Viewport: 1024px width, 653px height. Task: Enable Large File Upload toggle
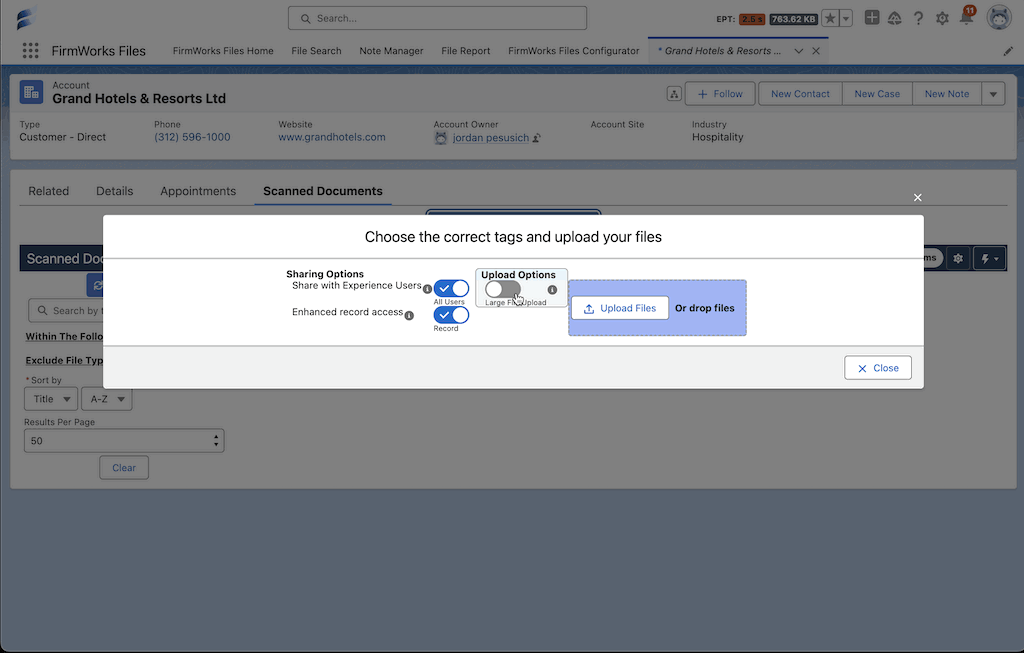(503, 289)
